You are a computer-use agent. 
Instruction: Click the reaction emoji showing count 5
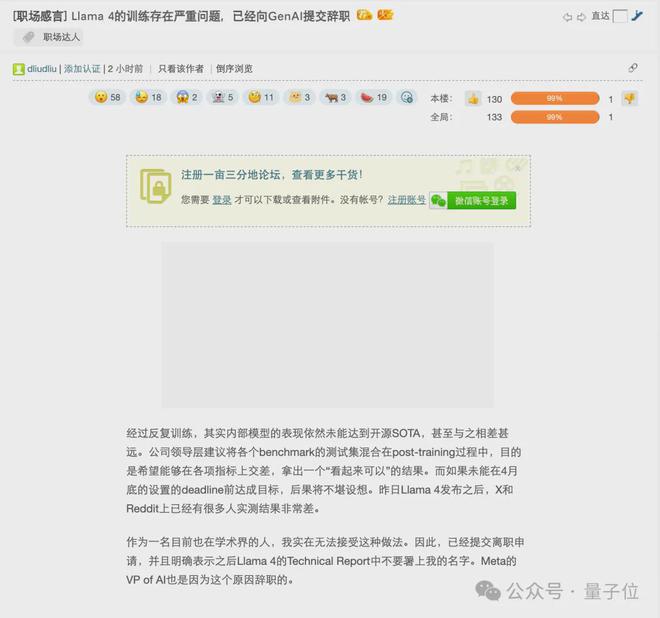222,97
